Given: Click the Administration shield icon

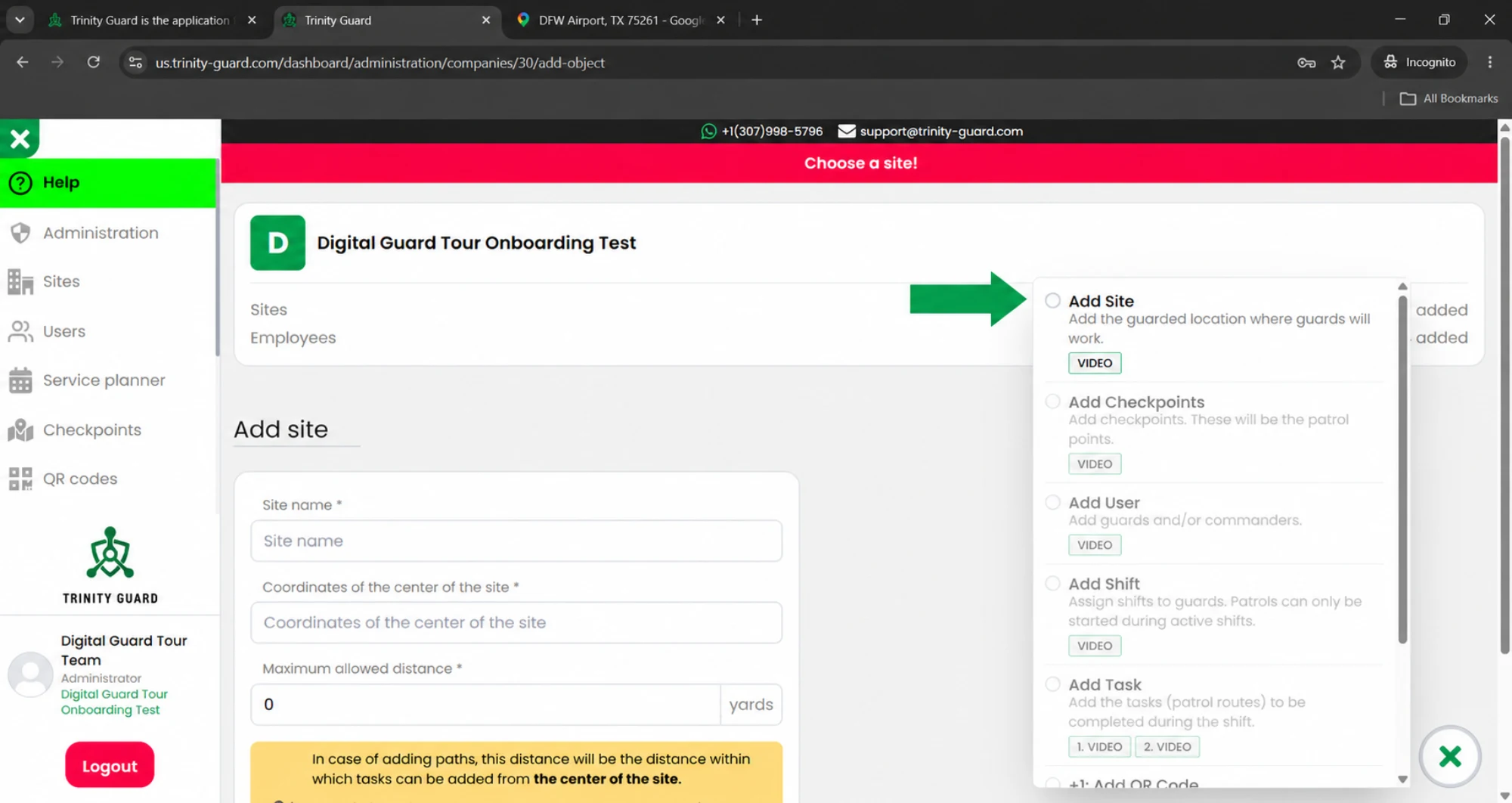Looking at the screenshot, I should (x=20, y=233).
